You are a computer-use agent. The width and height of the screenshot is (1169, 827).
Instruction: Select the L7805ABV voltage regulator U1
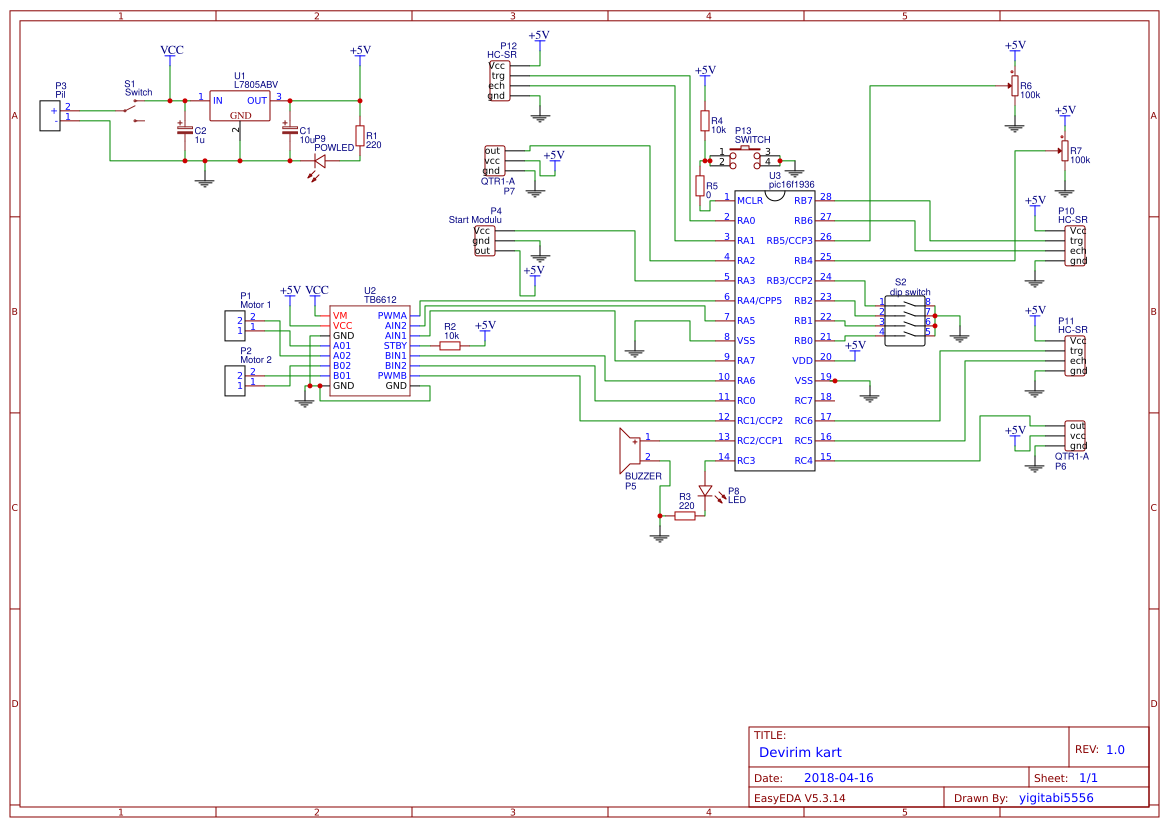tap(238, 107)
